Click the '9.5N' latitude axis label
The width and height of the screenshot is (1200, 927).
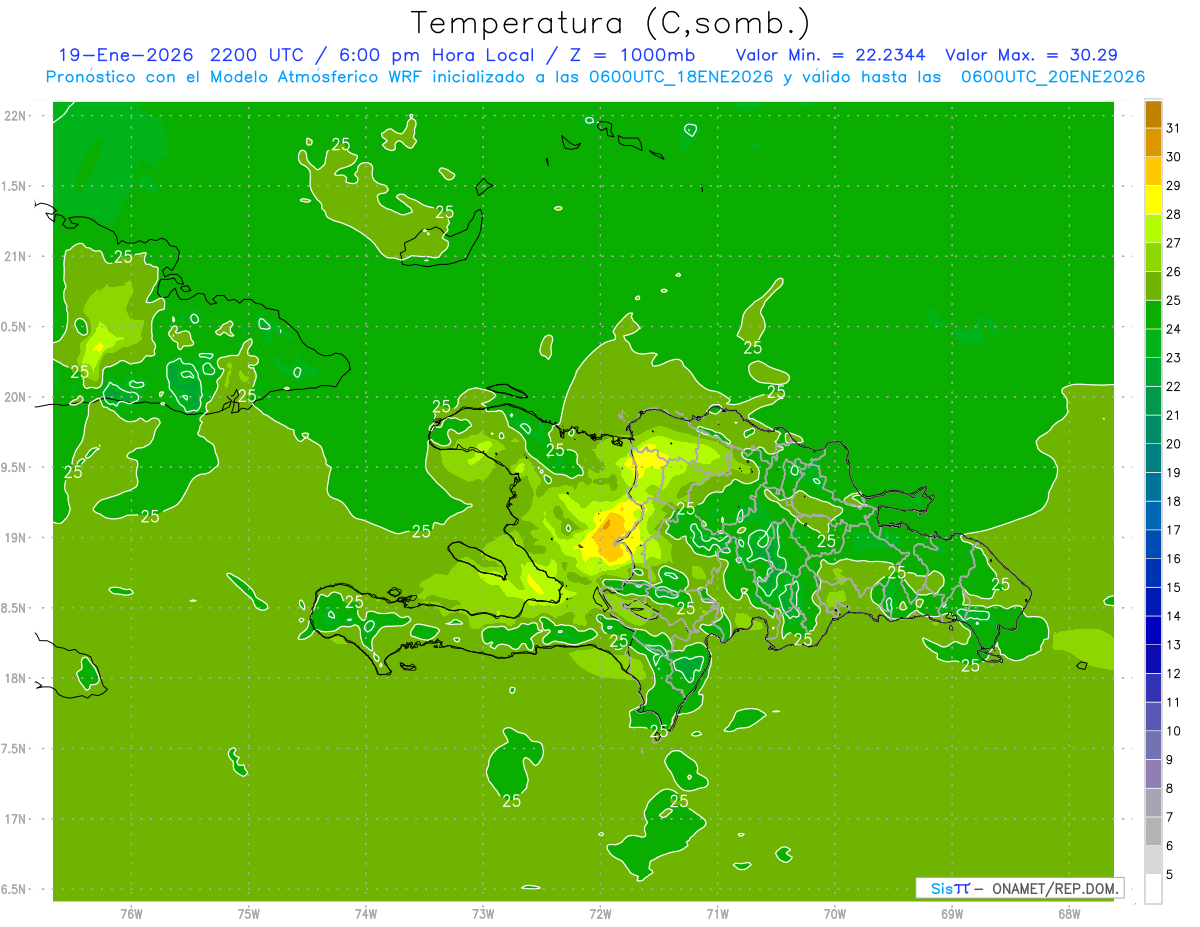[x=15, y=468]
